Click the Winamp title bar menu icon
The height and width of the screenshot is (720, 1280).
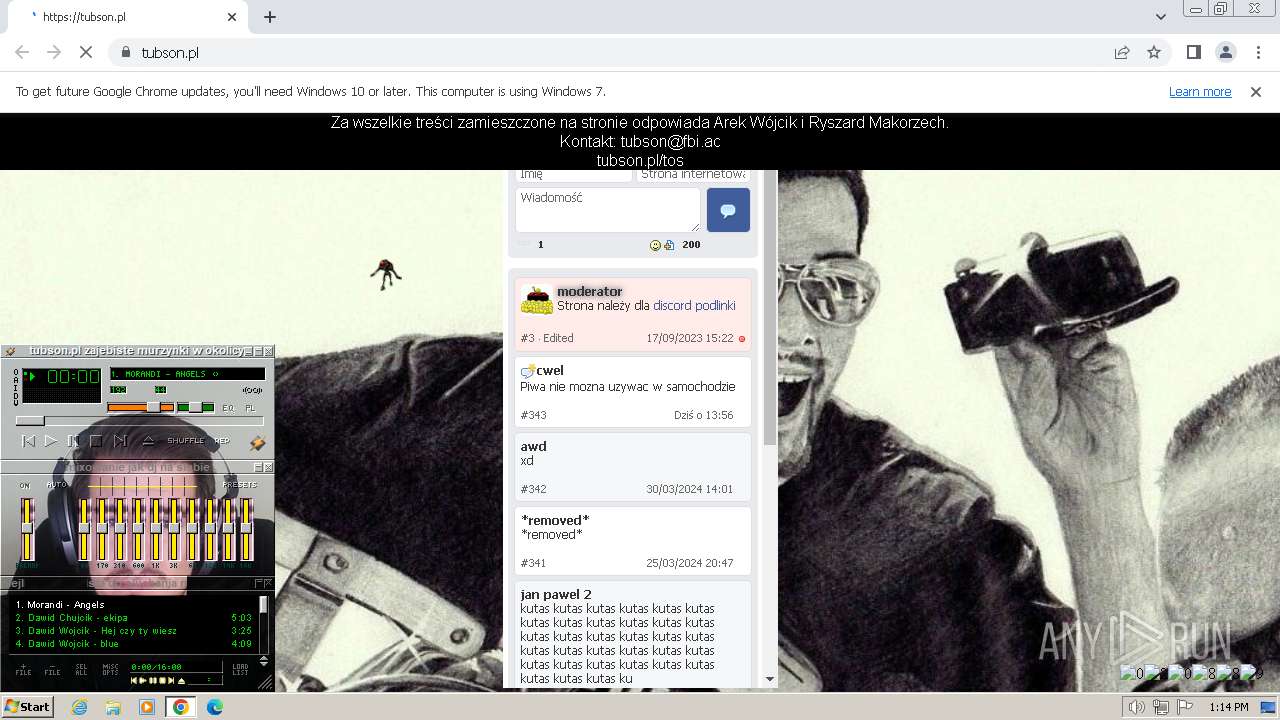[x=10, y=351]
